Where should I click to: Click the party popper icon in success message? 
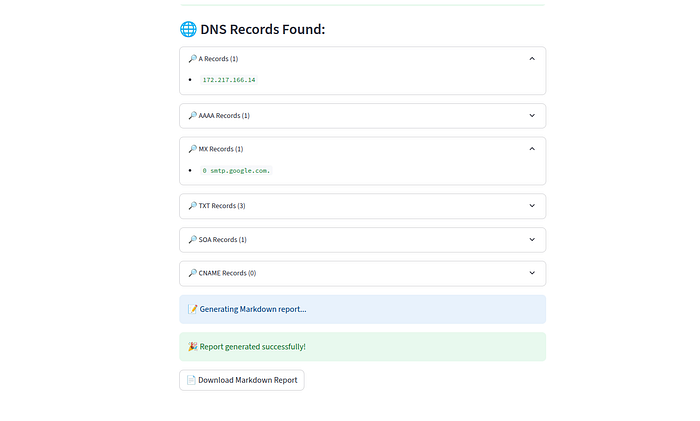(x=192, y=347)
